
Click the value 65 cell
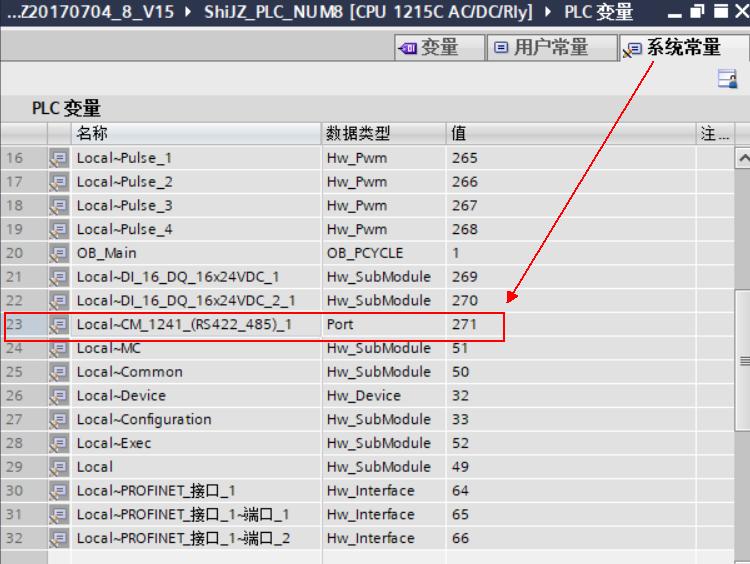[x=571, y=514]
